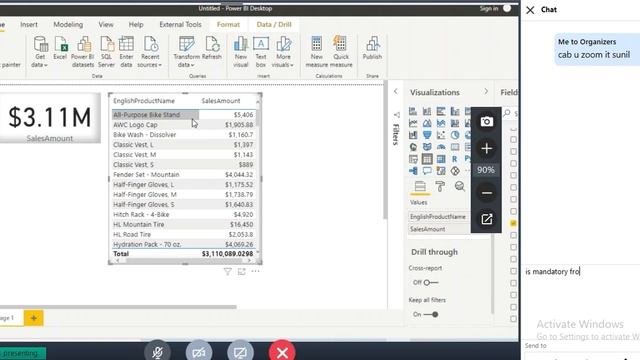Click the Publish icon

click(372, 48)
